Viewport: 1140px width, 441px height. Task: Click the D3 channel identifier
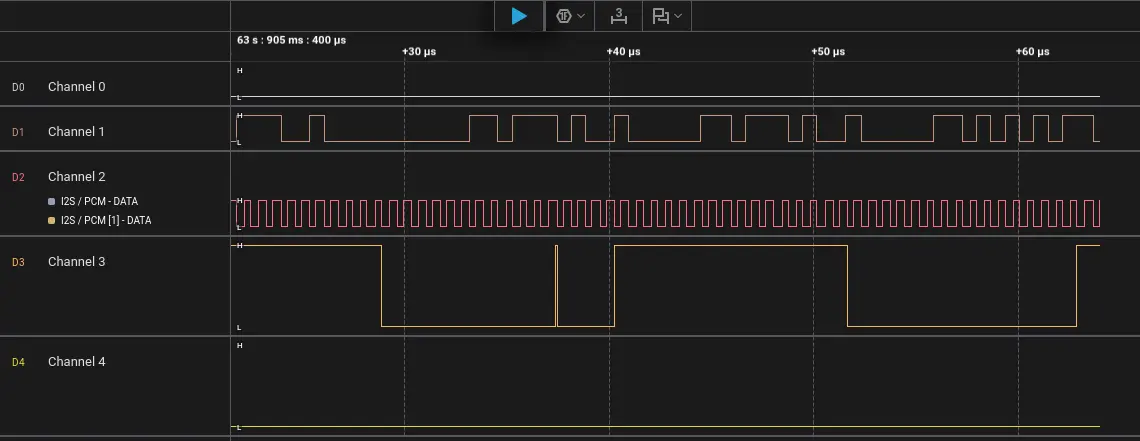[x=18, y=262]
